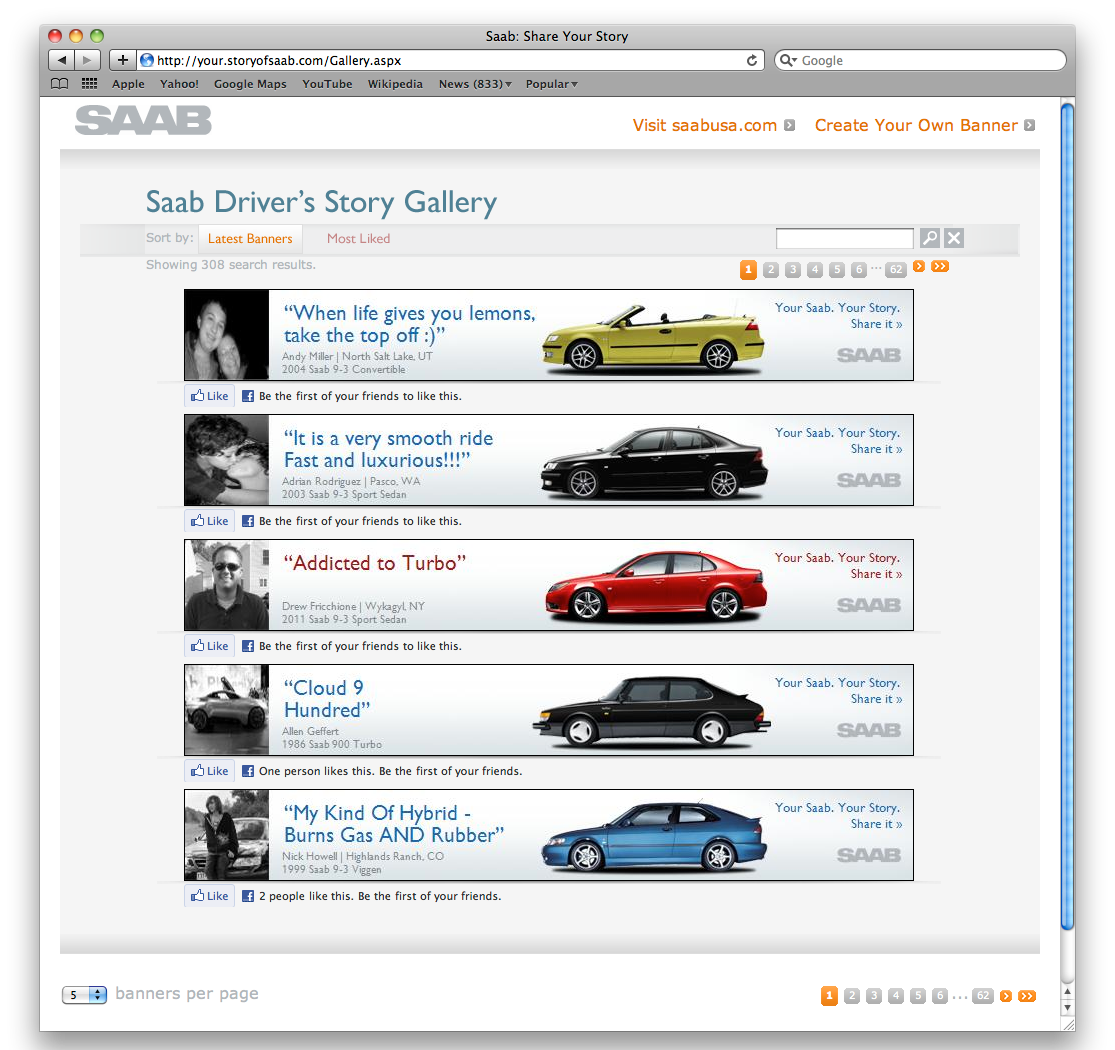Image resolution: width=1115 pixels, height=1050 pixels.
Task: Open the banners per page dropdown
Action: pyautogui.click(x=84, y=995)
